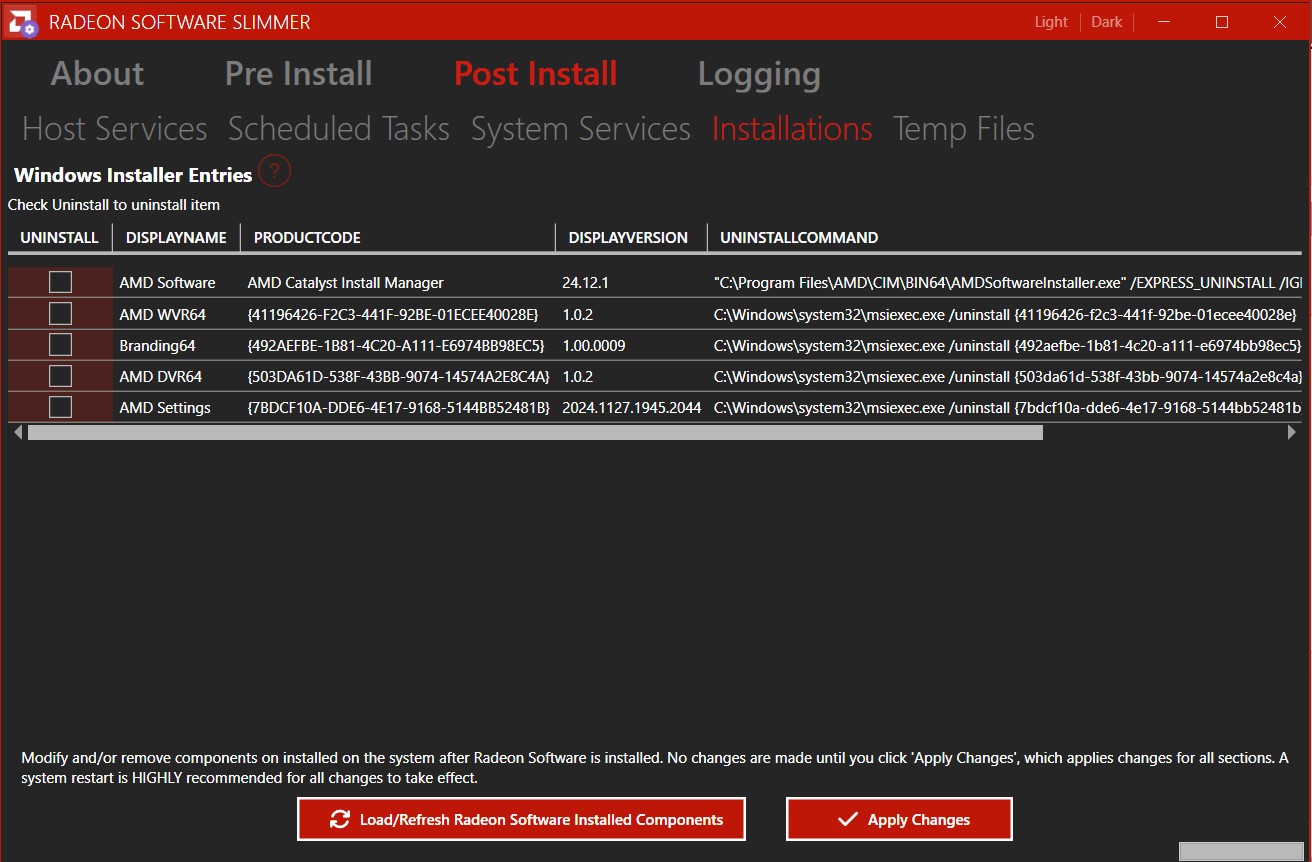Select the AMD Settings display name cell

pyautogui.click(x=177, y=407)
